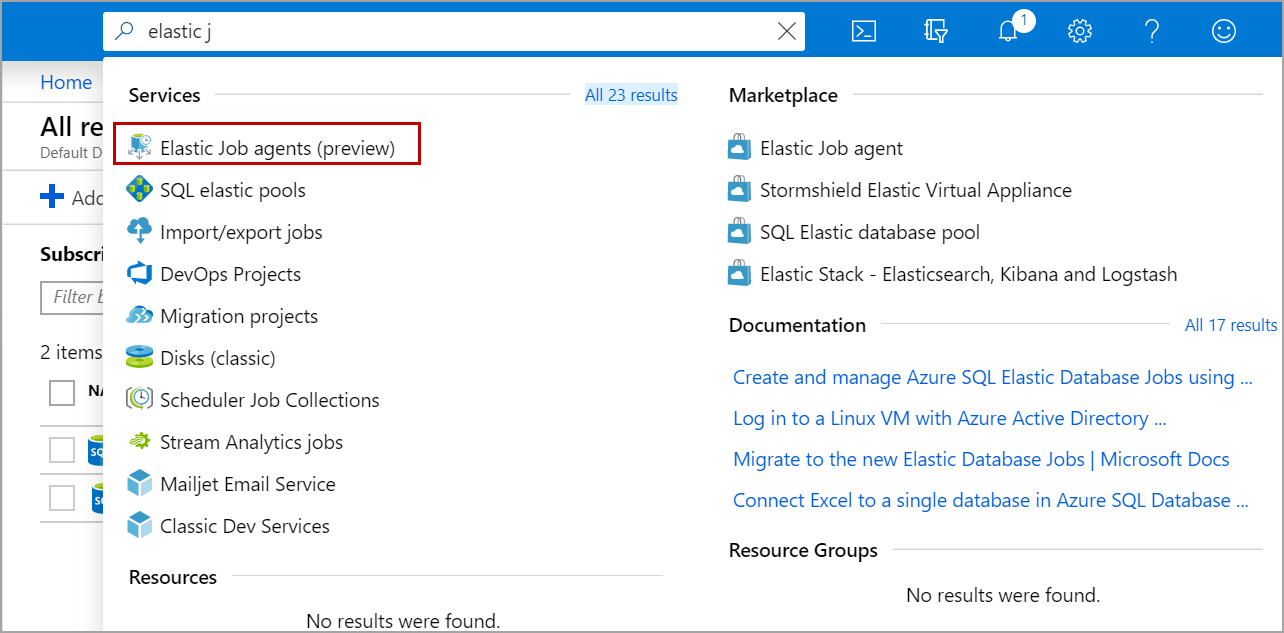View all 23 services results
This screenshot has height=633, width=1284.
pyautogui.click(x=631, y=95)
